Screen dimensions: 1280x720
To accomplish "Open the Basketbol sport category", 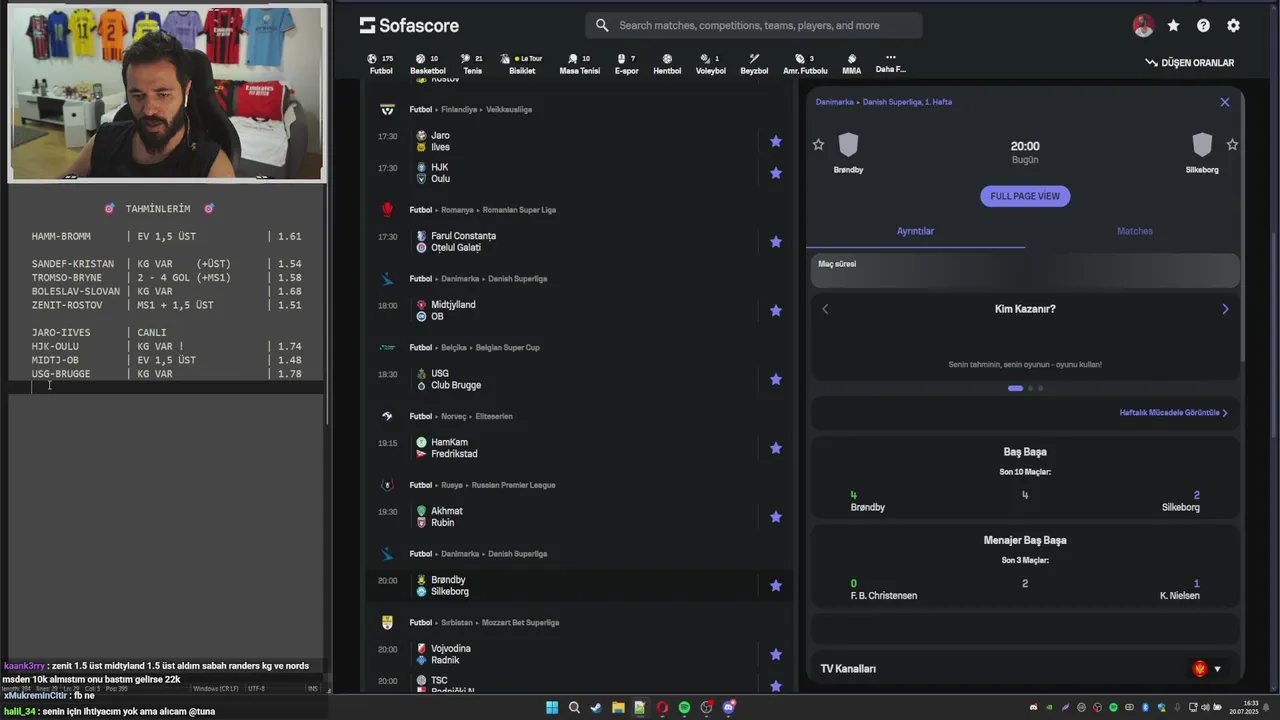I will [427, 64].
